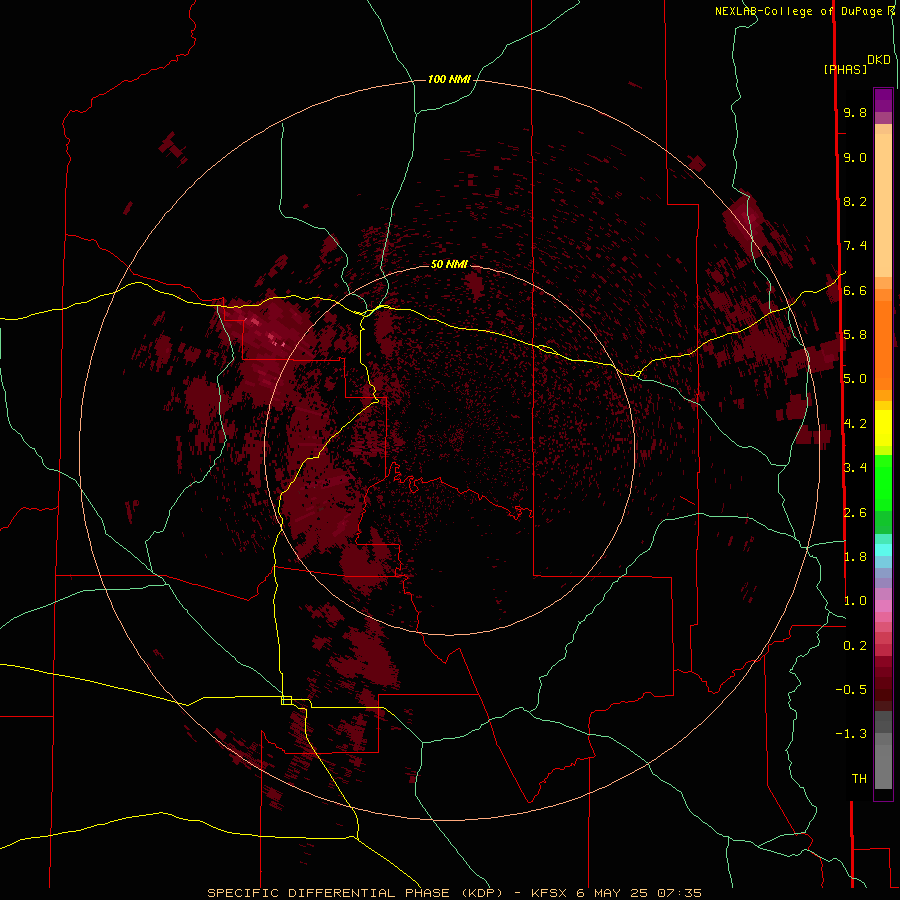Select the 9.8 value on the scale
The image size is (900, 900).
855,112
